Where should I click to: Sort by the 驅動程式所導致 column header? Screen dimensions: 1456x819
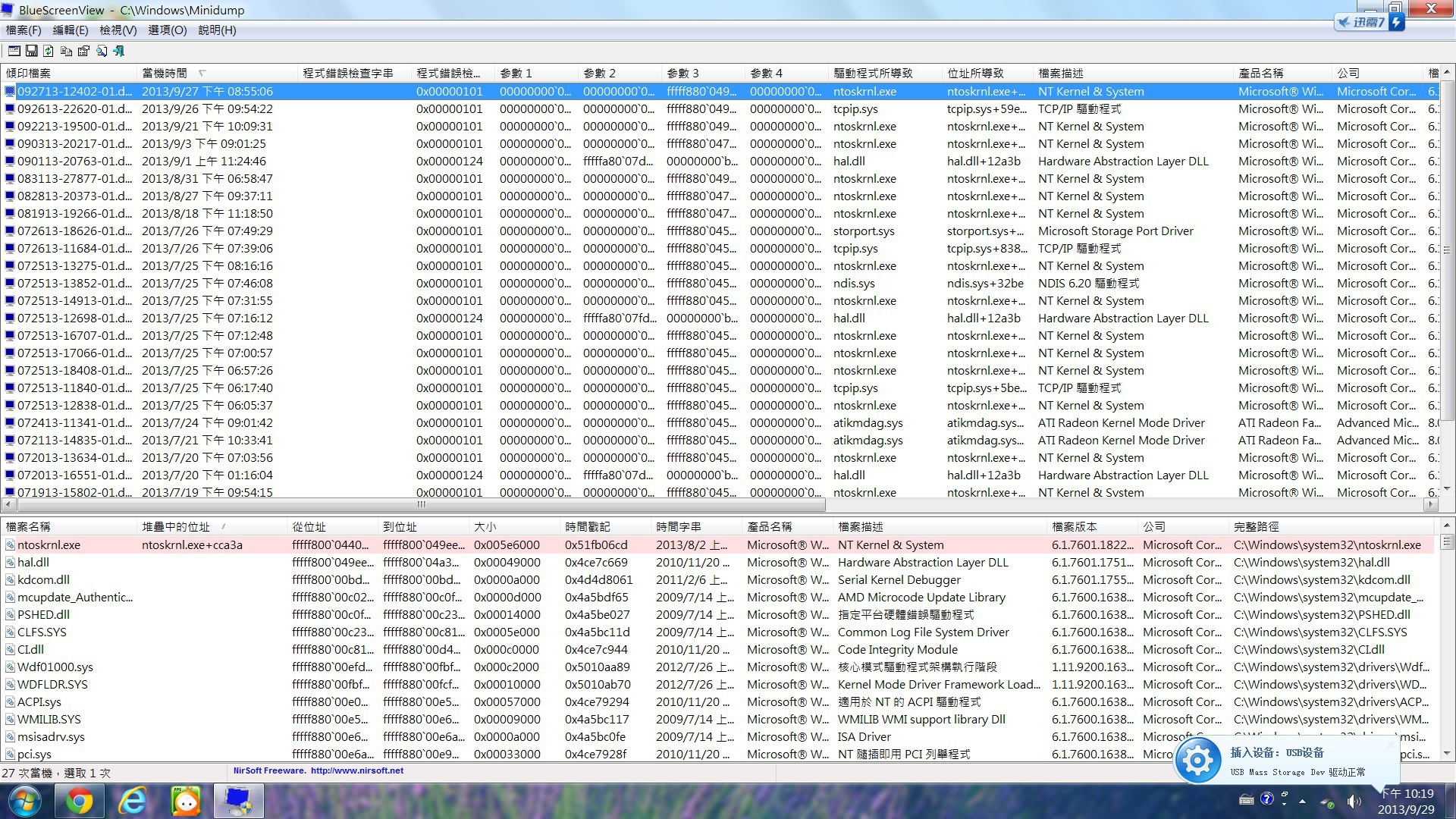coord(886,73)
